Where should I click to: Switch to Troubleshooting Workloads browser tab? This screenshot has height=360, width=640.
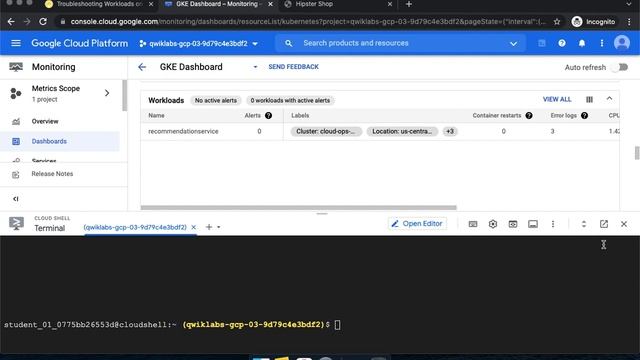click(100, 4)
